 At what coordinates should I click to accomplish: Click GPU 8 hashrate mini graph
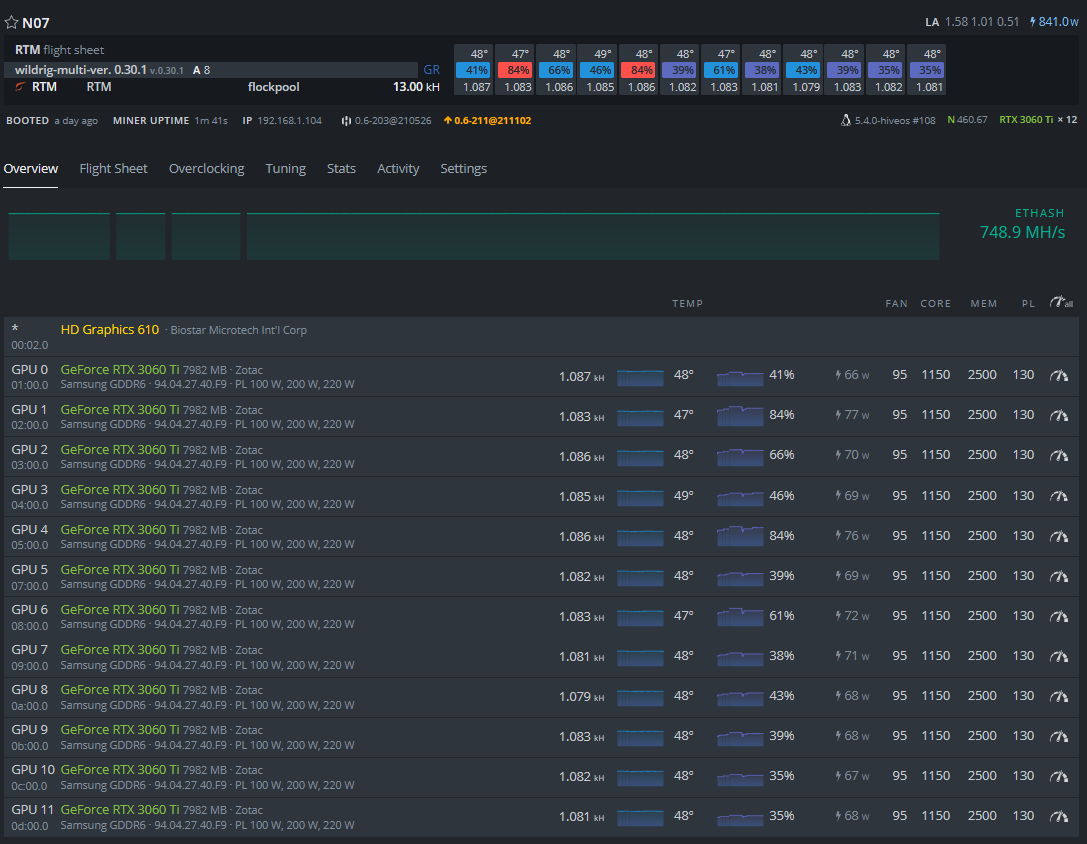pos(640,696)
